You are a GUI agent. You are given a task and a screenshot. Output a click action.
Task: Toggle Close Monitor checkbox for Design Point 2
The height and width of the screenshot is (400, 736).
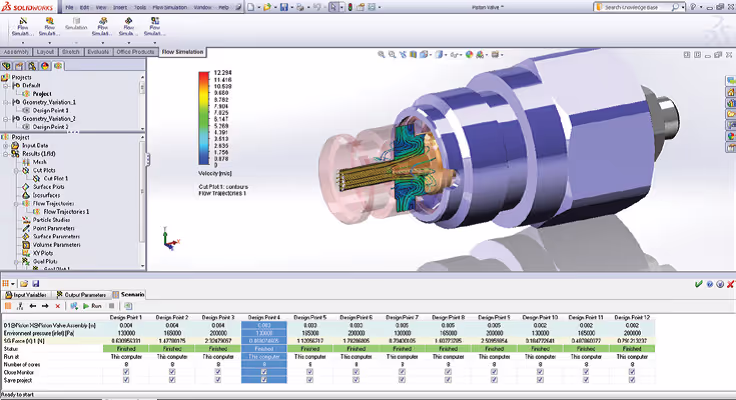click(172, 372)
